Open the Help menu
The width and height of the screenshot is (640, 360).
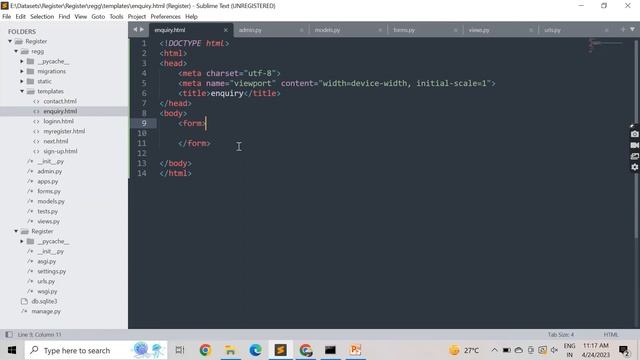click(x=191, y=17)
